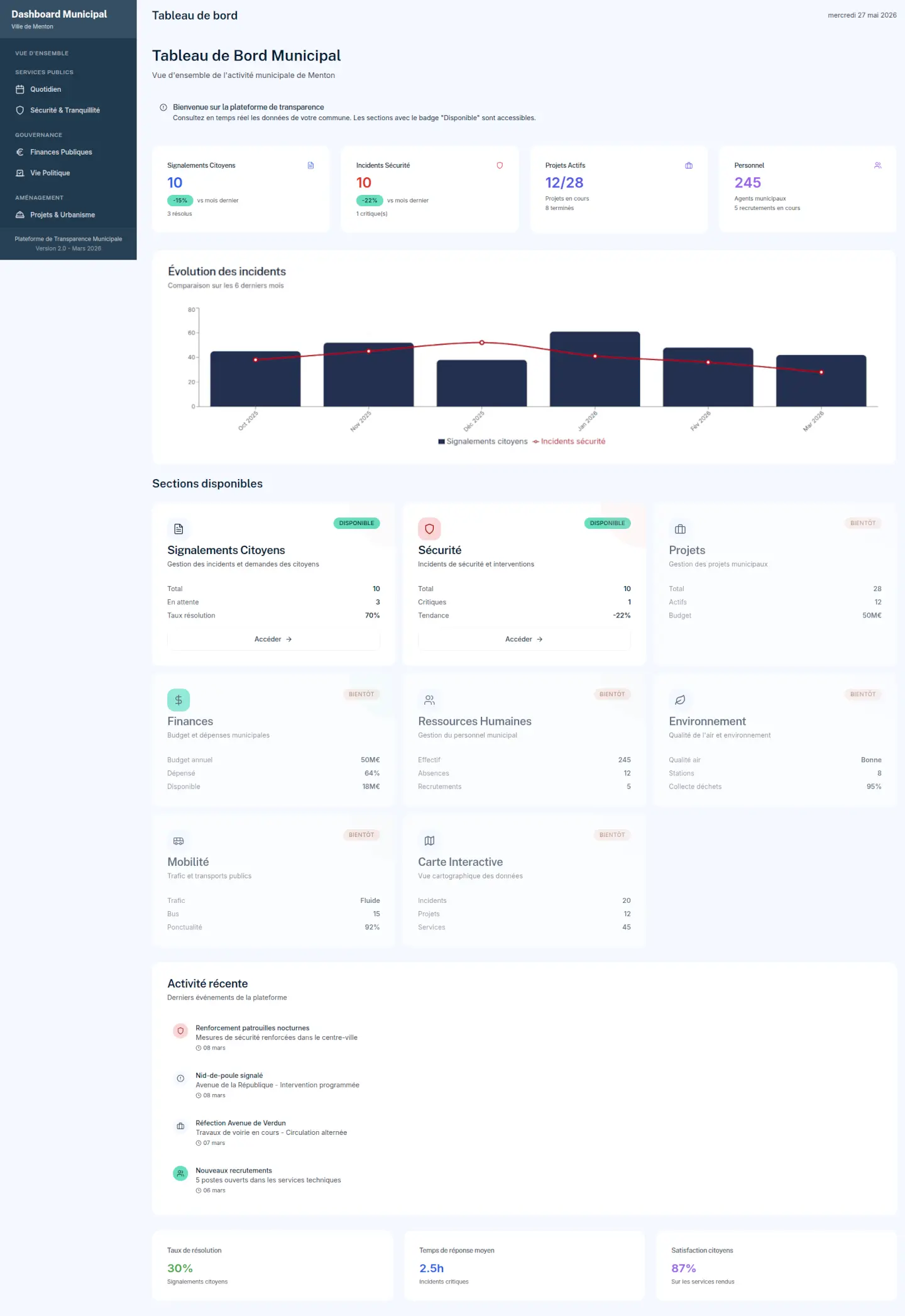Click the briefcase icon of Projets section
Viewport: 905px width, 1316px height.
coord(680,529)
